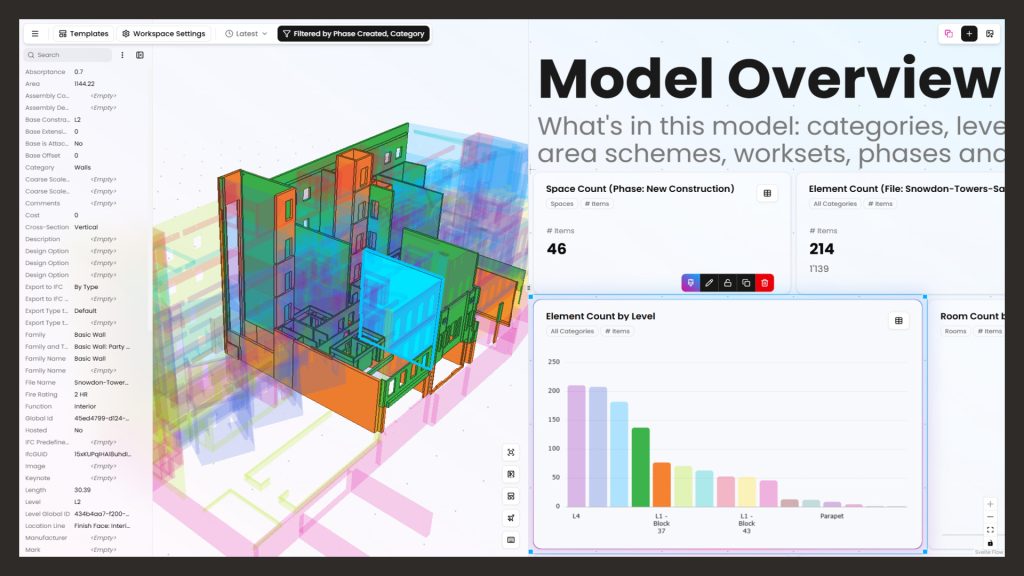The width and height of the screenshot is (1024, 576).
Task: Select the Fire Rating value 2 HR
Action: [80, 394]
